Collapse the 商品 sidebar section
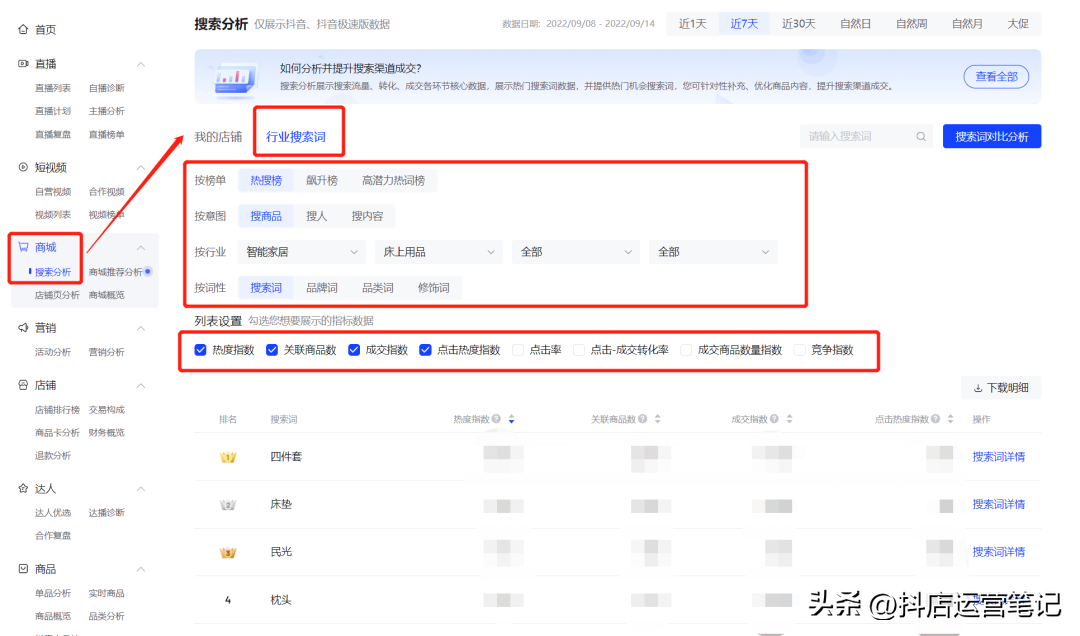 141,569
